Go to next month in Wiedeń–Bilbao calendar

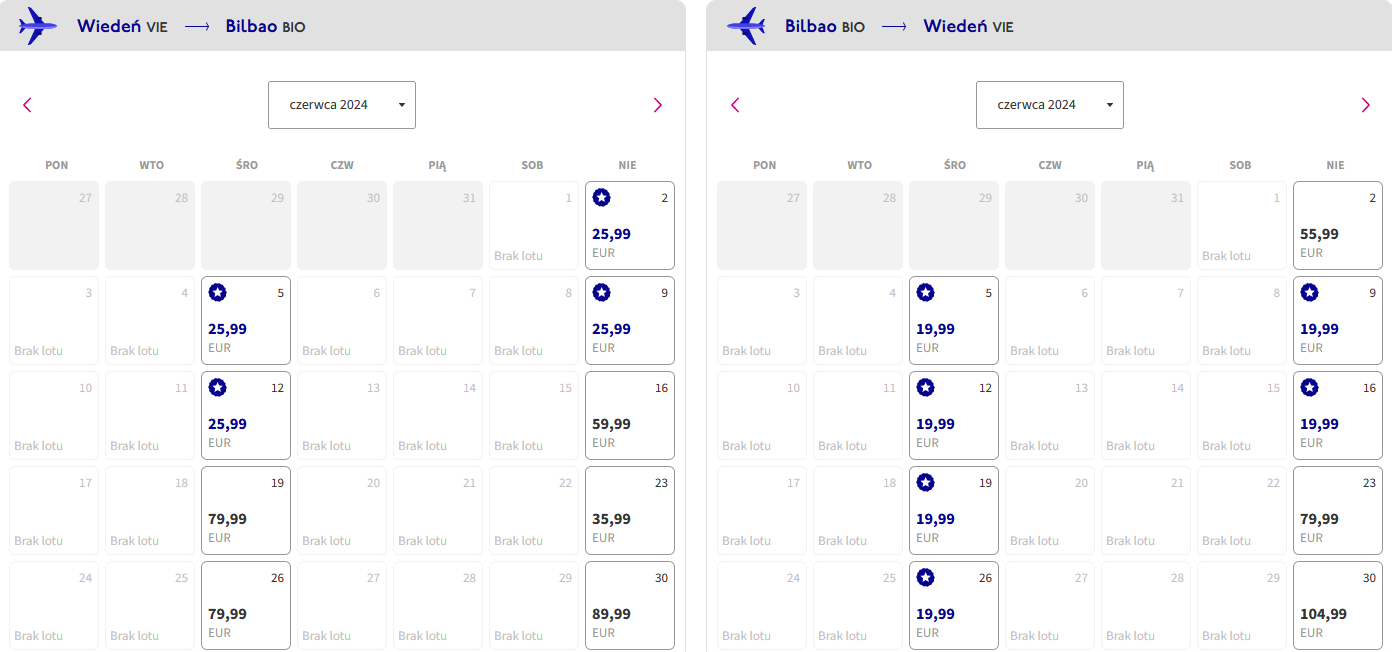point(657,105)
